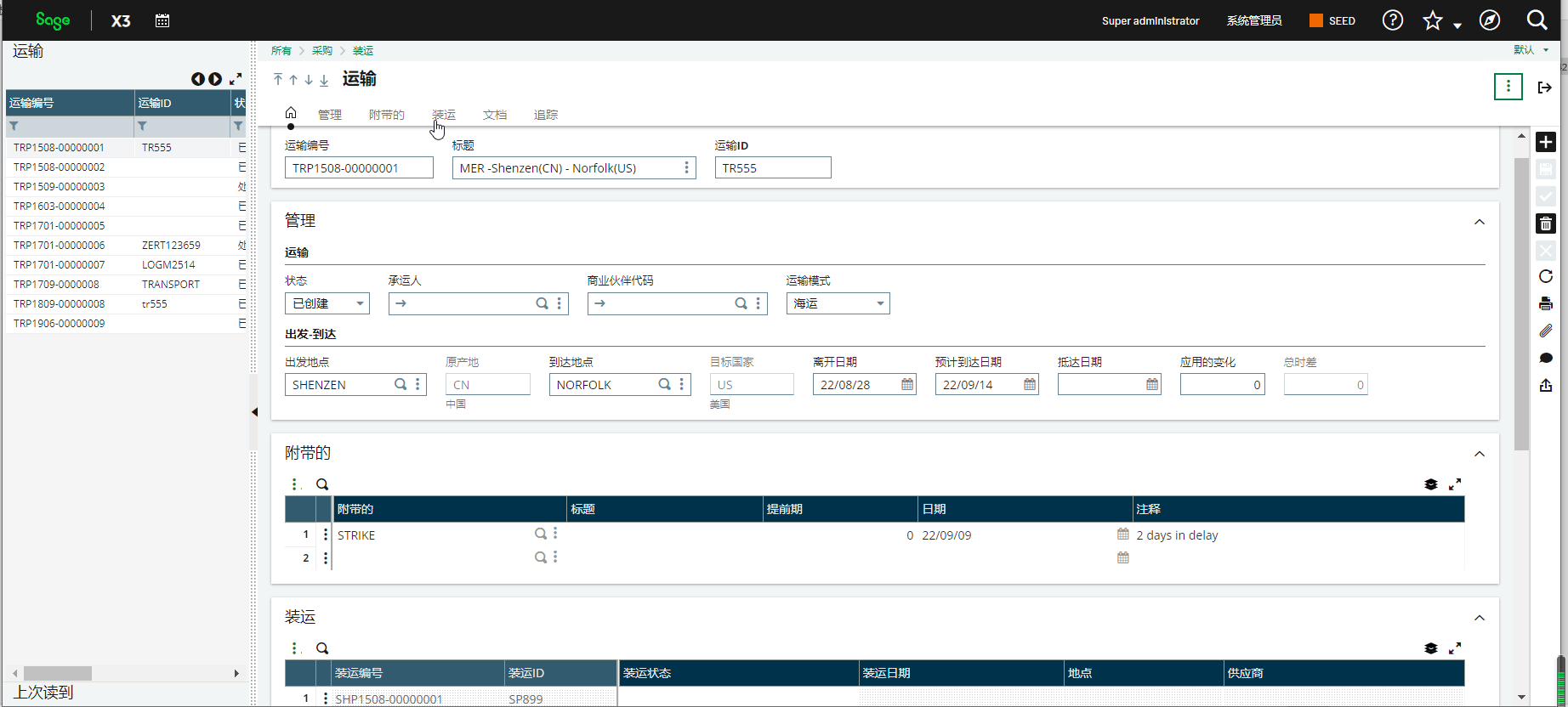Viewport: 1568px width, 707px height.
Task: Open the 状态 dropdown showing 已创建
Action: point(327,303)
